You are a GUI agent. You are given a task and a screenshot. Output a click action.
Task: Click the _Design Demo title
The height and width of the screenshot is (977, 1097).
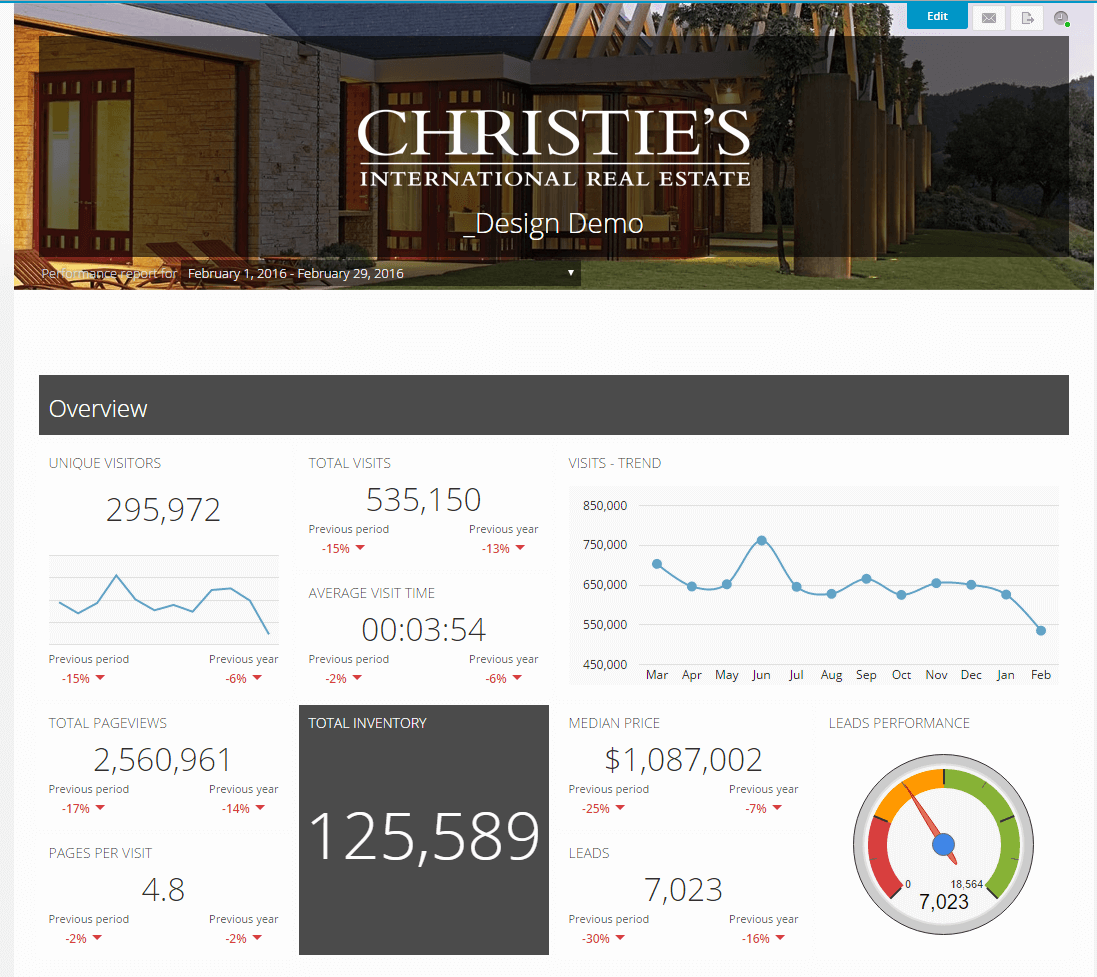[x=553, y=224]
